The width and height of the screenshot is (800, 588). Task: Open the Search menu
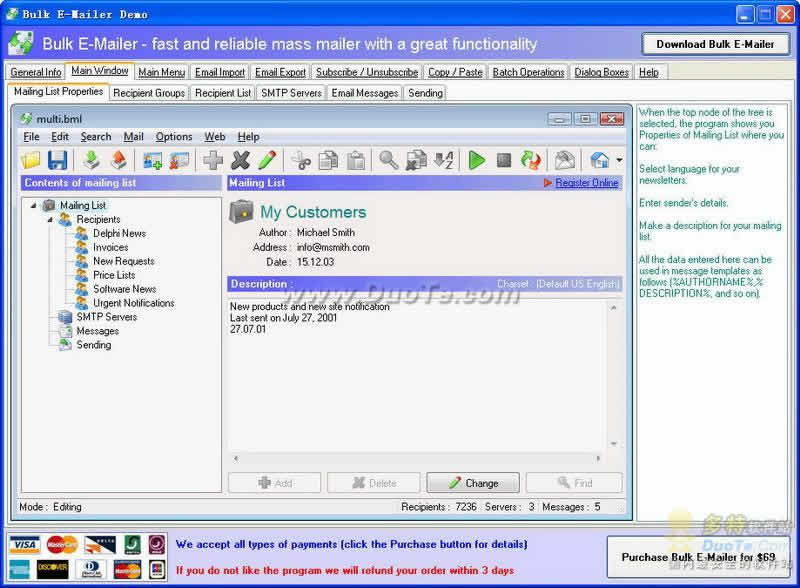tap(96, 137)
